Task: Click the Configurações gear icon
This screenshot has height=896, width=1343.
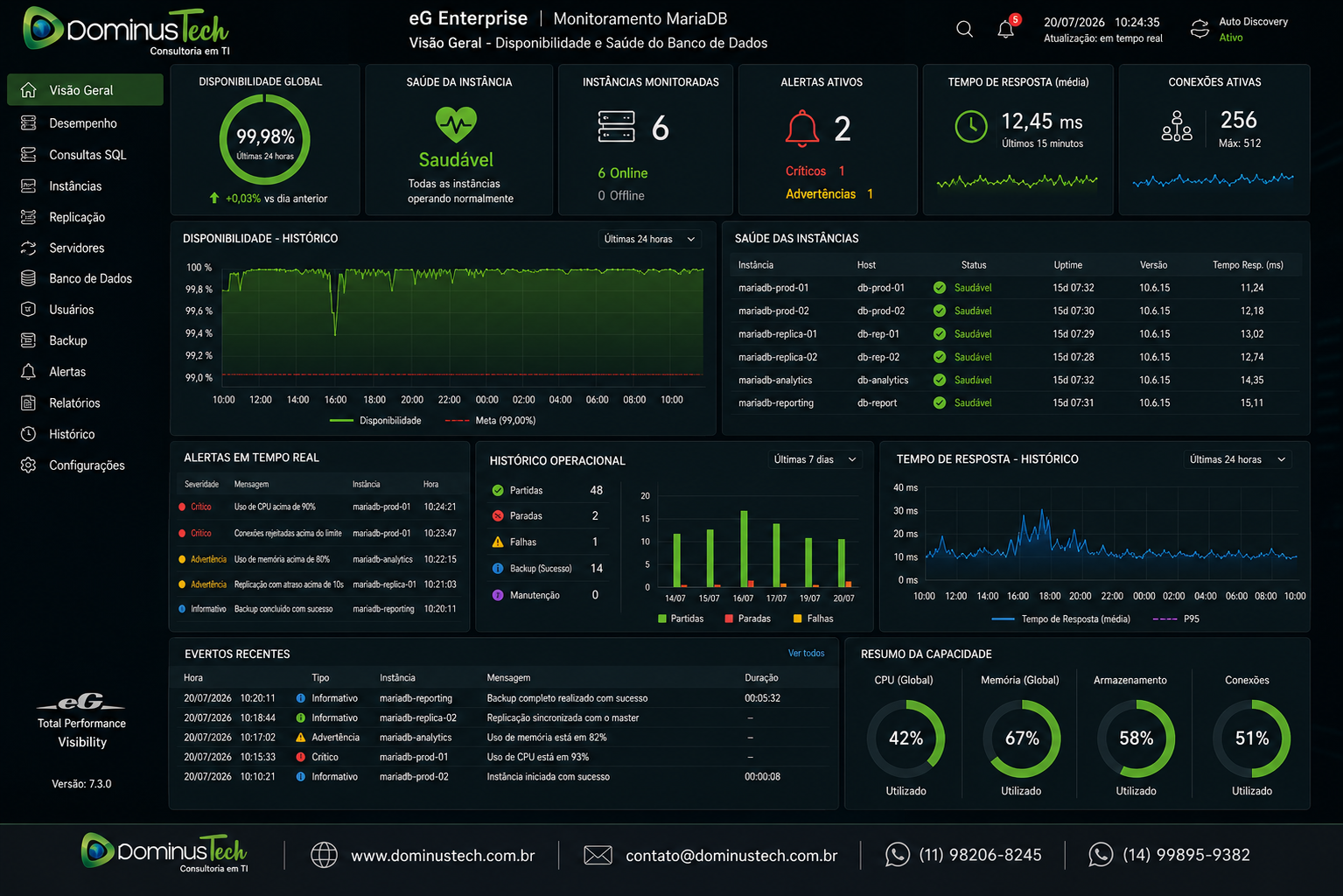Action: point(28,465)
